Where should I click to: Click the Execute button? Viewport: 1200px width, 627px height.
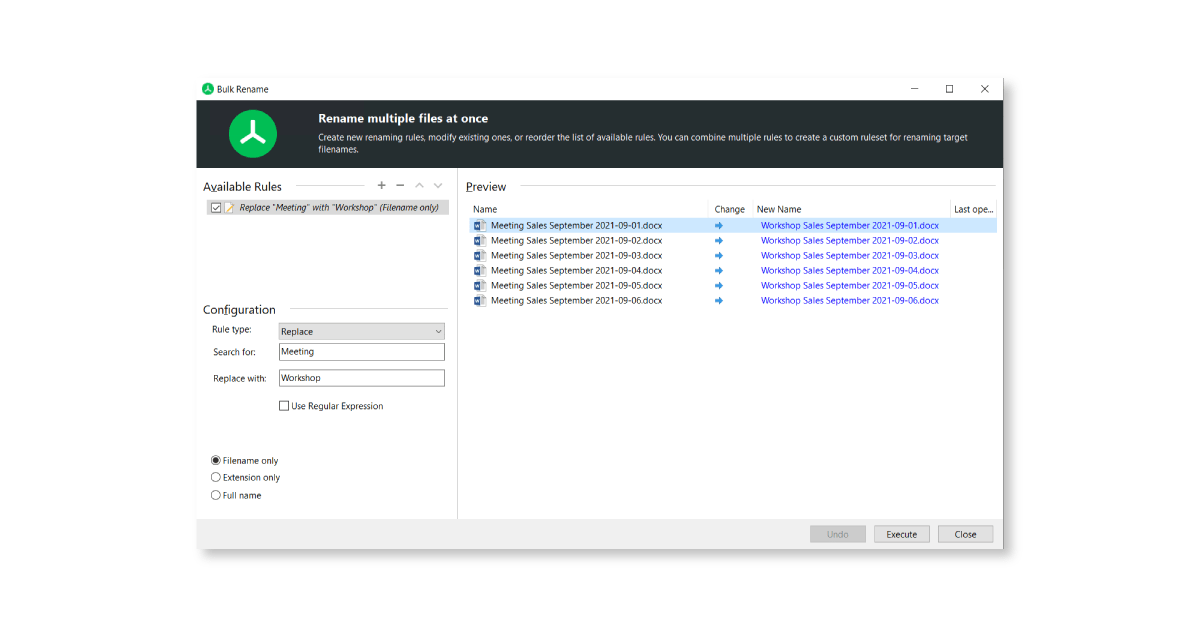[x=901, y=534]
